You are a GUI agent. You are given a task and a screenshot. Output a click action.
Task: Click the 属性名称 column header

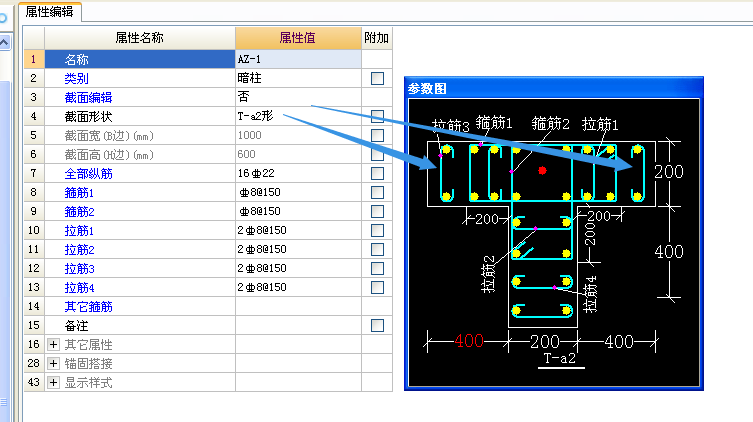(140, 38)
